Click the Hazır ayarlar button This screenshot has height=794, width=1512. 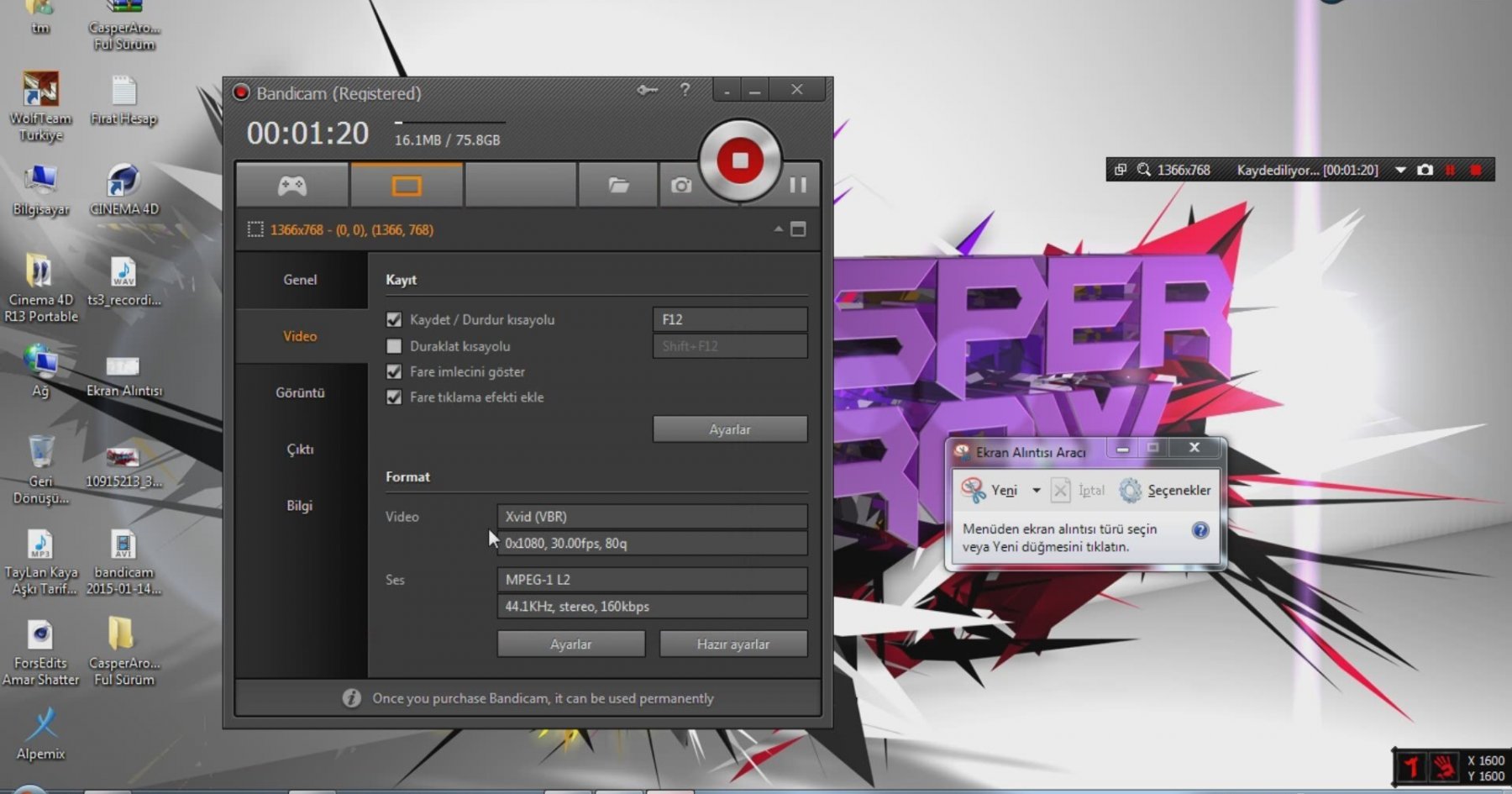click(x=733, y=644)
